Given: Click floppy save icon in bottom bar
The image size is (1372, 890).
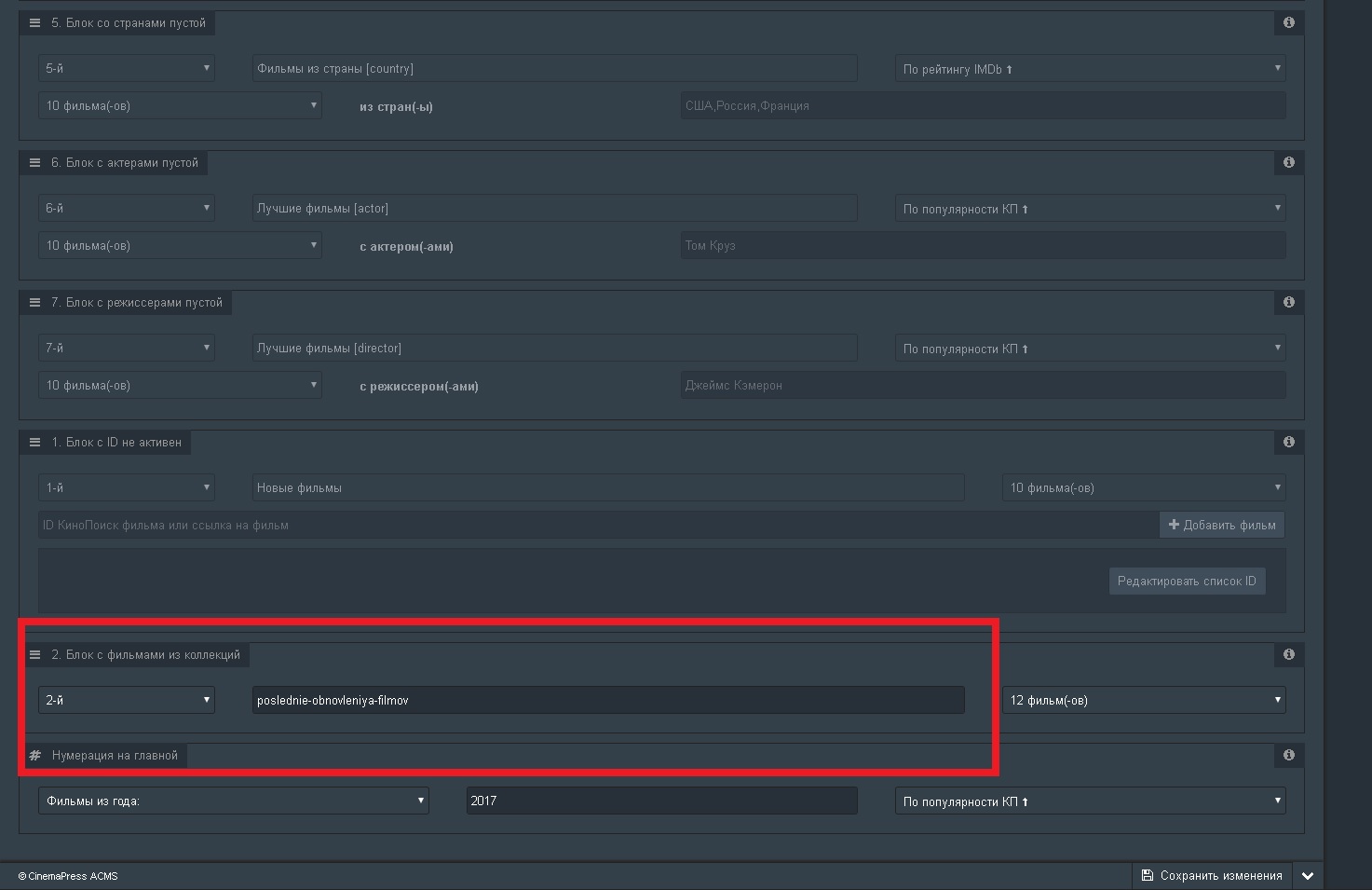Looking at the screenshot, I should (x=1148, y=875).
